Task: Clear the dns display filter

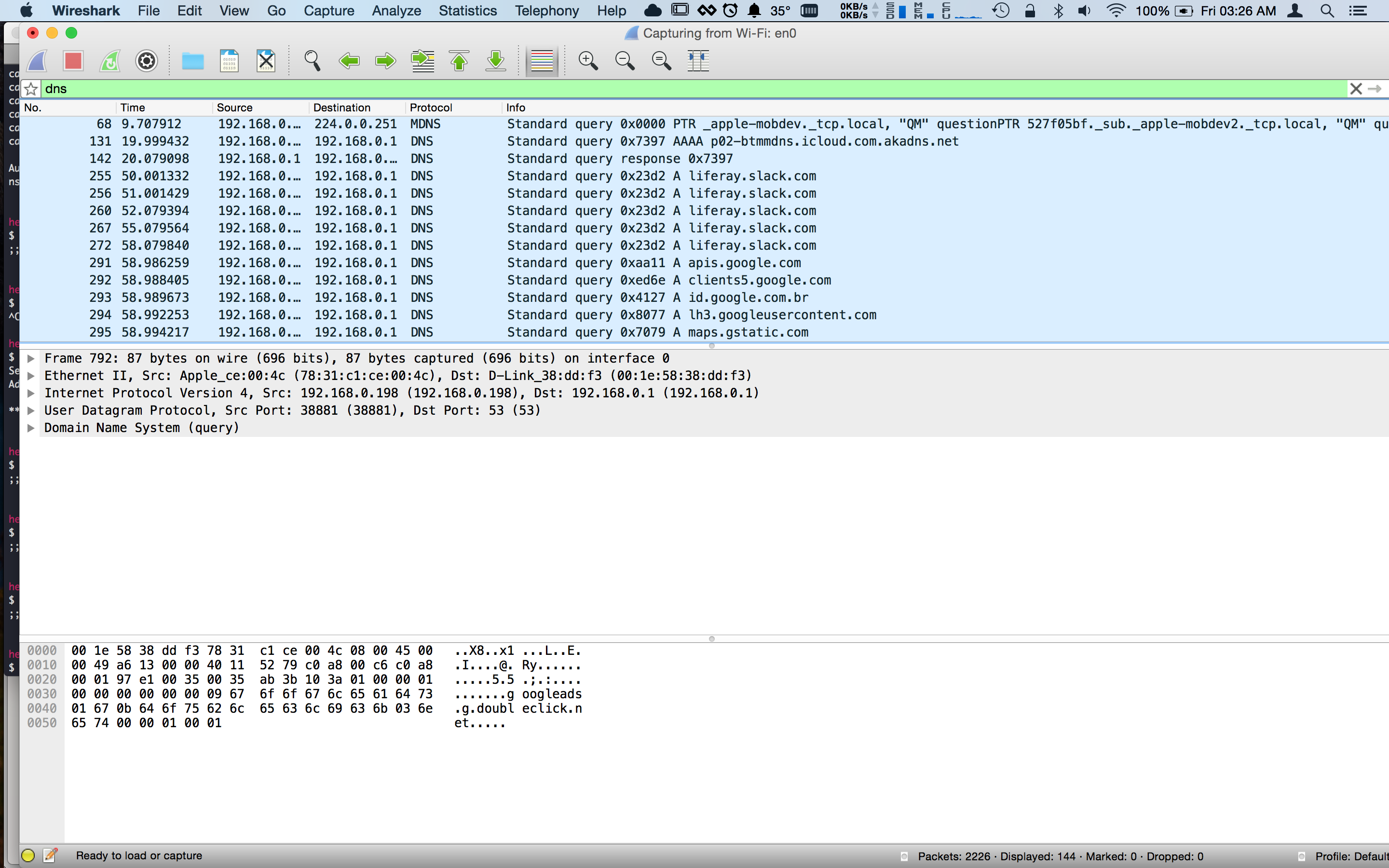Action: coord(1355,89)
